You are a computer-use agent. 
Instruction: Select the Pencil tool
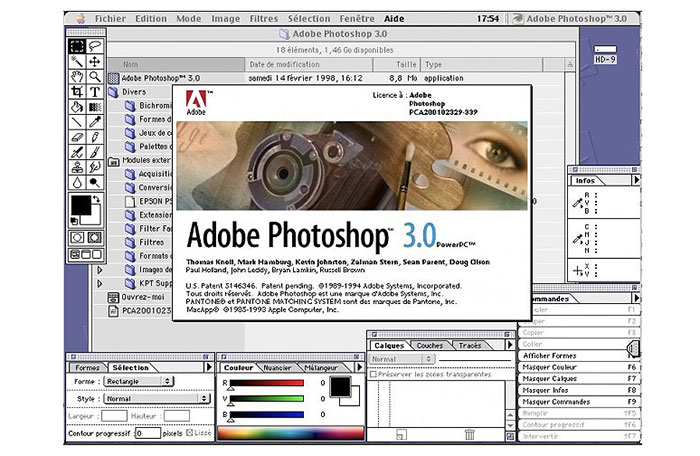point(95,137)
